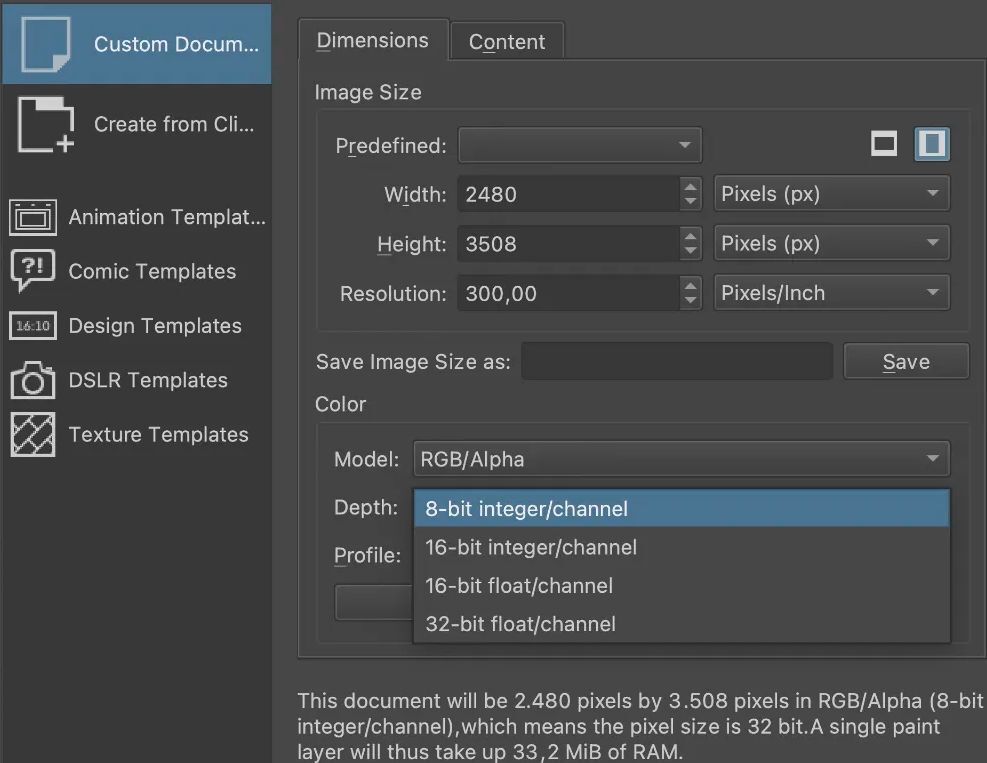Screen dimensions: 987x763
Task: Open the DSLR Templates category
Action: click(x=33, y=380)
